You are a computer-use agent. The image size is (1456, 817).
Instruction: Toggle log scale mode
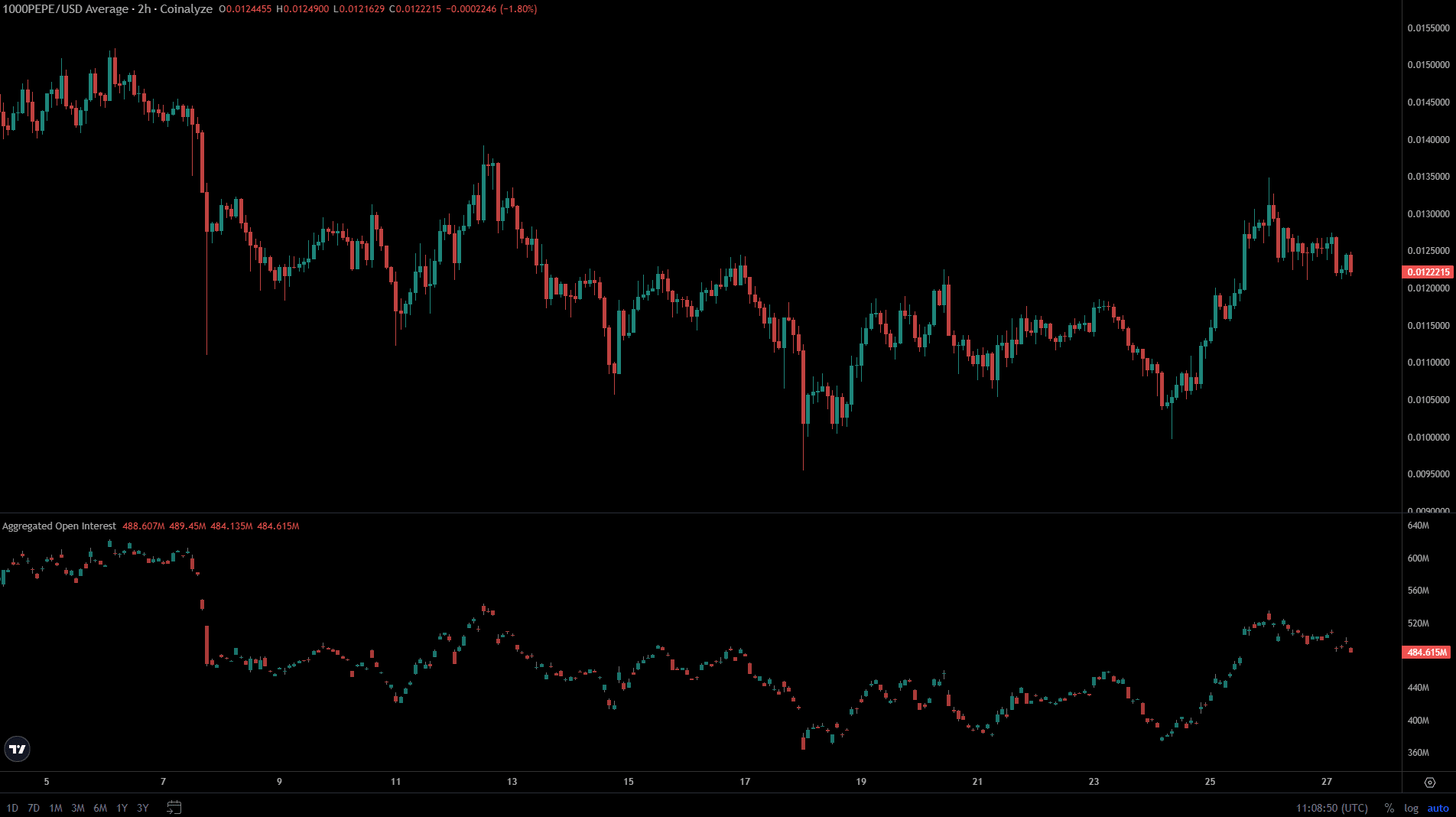pos(1411,808)
